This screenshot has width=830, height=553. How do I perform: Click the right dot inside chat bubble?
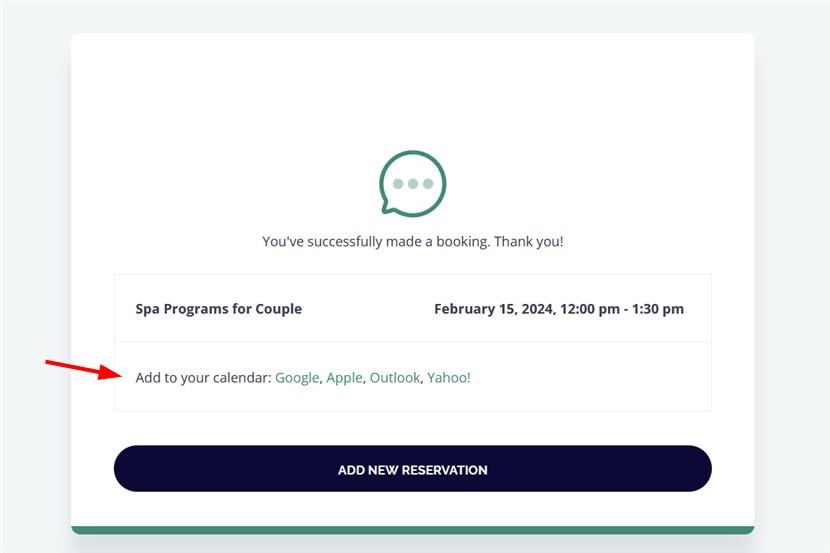pyautogui.click(x=428, y=184)
